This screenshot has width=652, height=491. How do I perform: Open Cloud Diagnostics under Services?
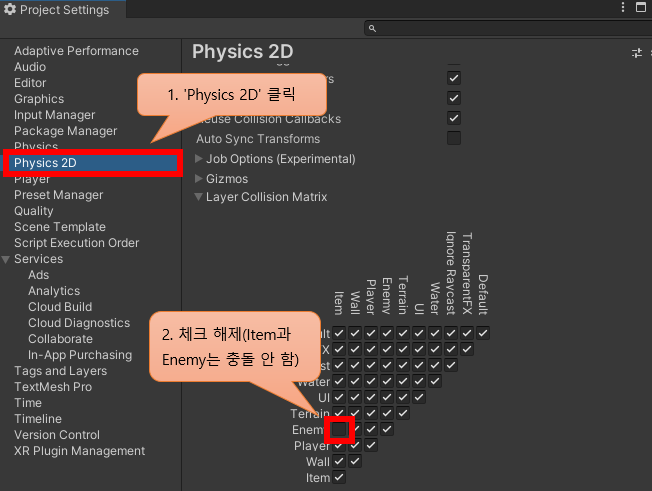79,323
